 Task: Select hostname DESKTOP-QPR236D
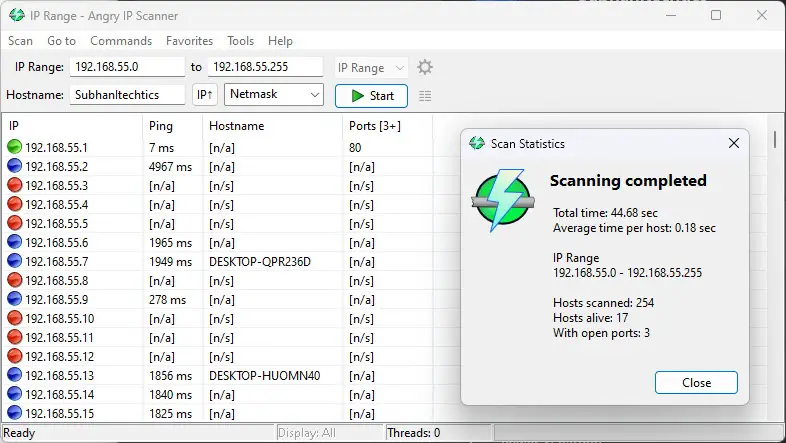click(x=260, y=262)
